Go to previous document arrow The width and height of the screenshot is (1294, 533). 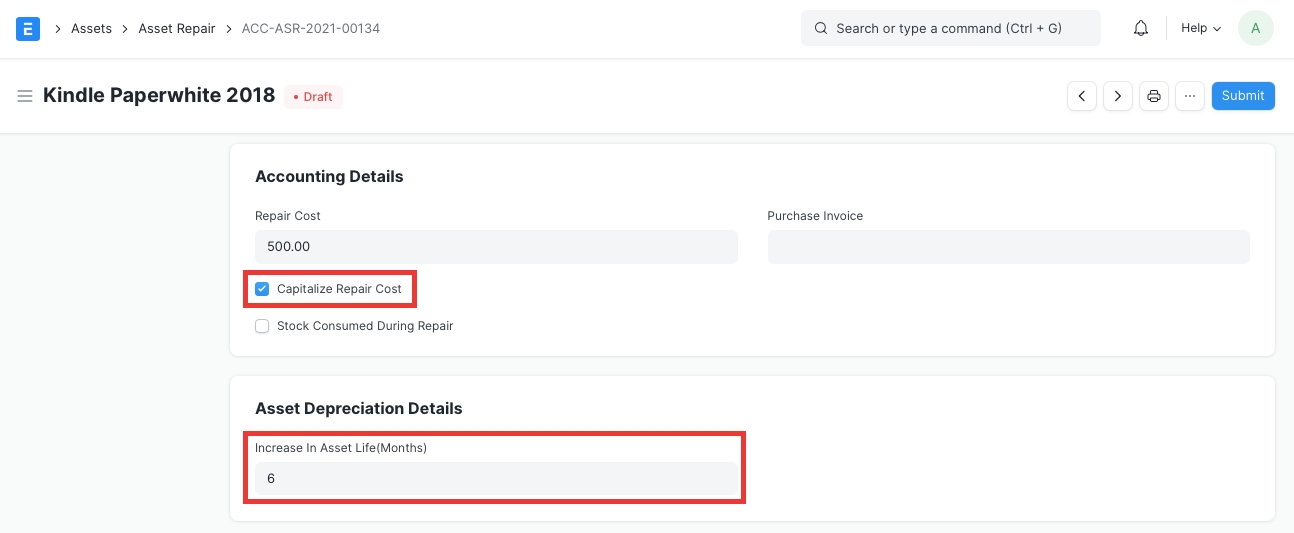click(1081, 96)
